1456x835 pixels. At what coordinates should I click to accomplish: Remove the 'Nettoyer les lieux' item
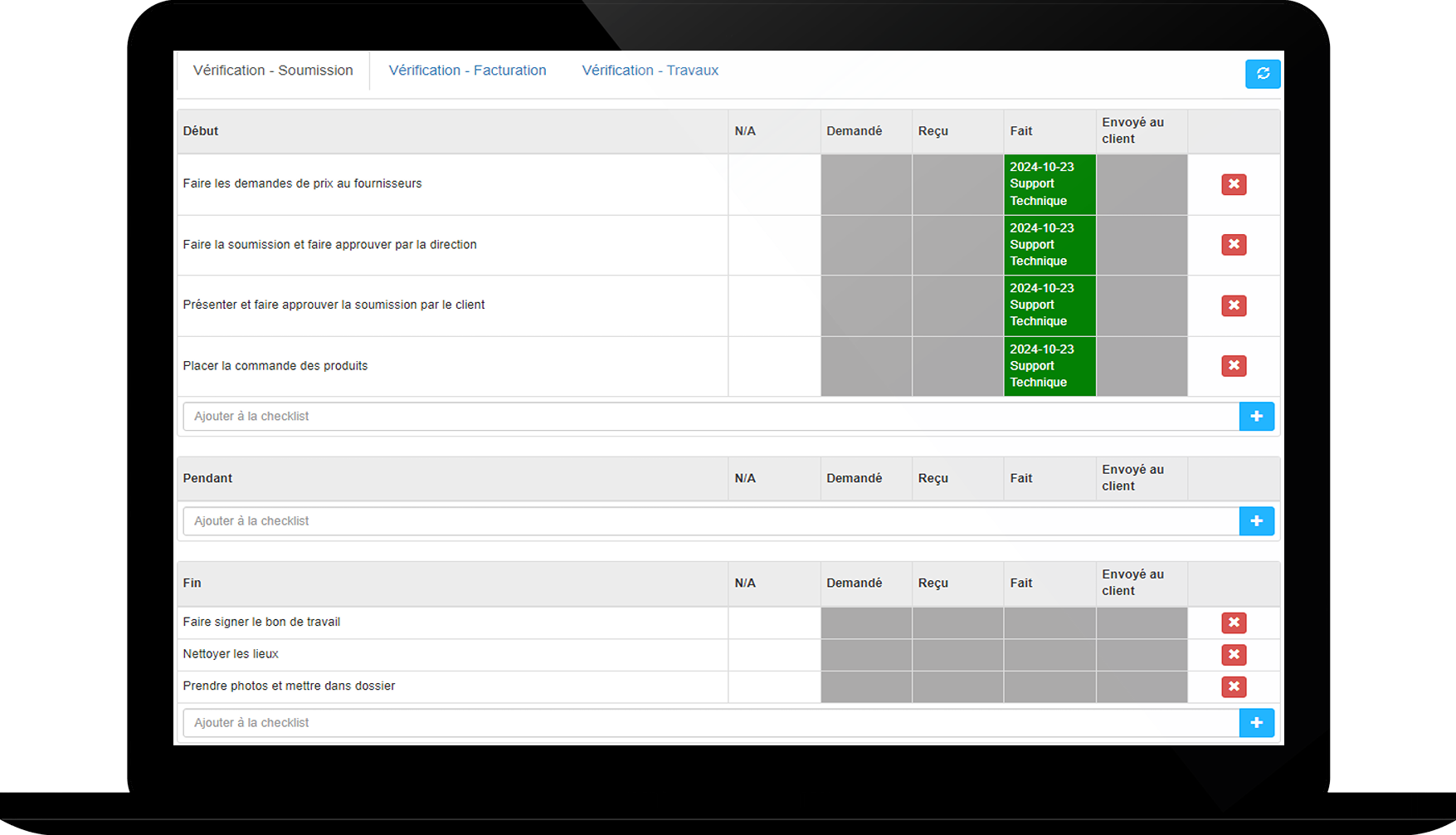click(1234, 655)
